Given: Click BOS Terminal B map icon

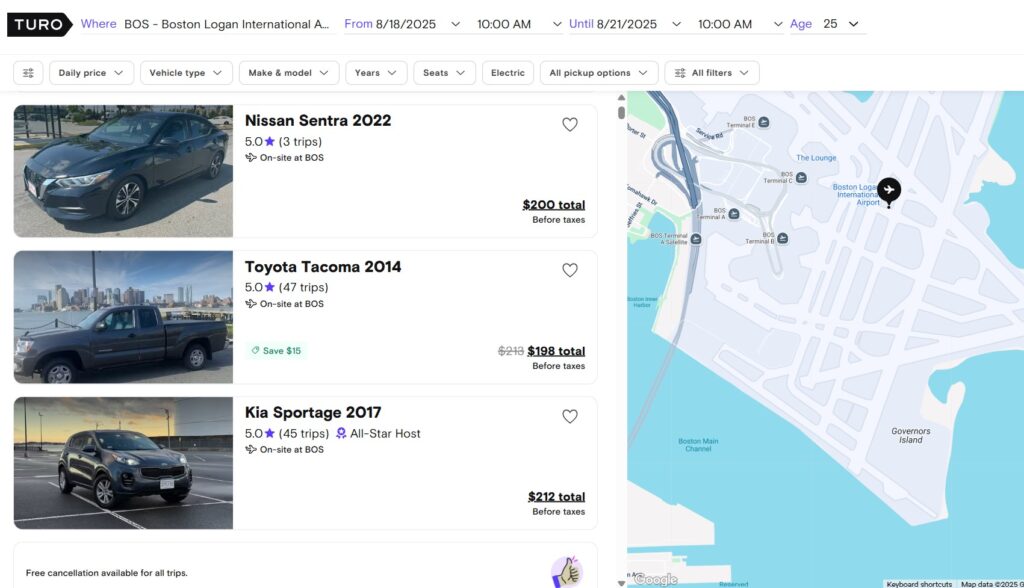Looking at the screenshot, I should click(782, 238).
